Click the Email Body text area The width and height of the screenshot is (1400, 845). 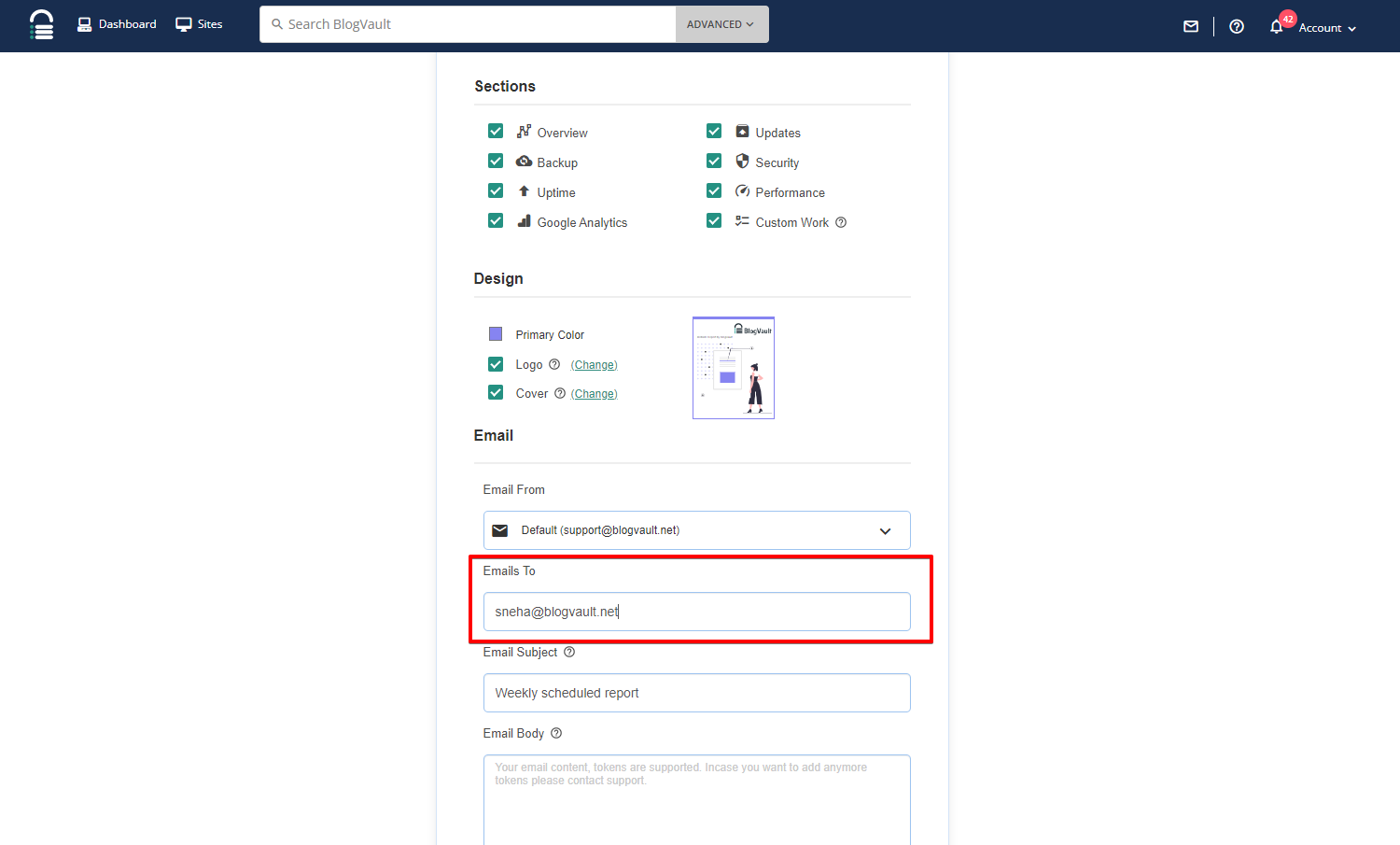pyautogui.click(x=697, y=800)
